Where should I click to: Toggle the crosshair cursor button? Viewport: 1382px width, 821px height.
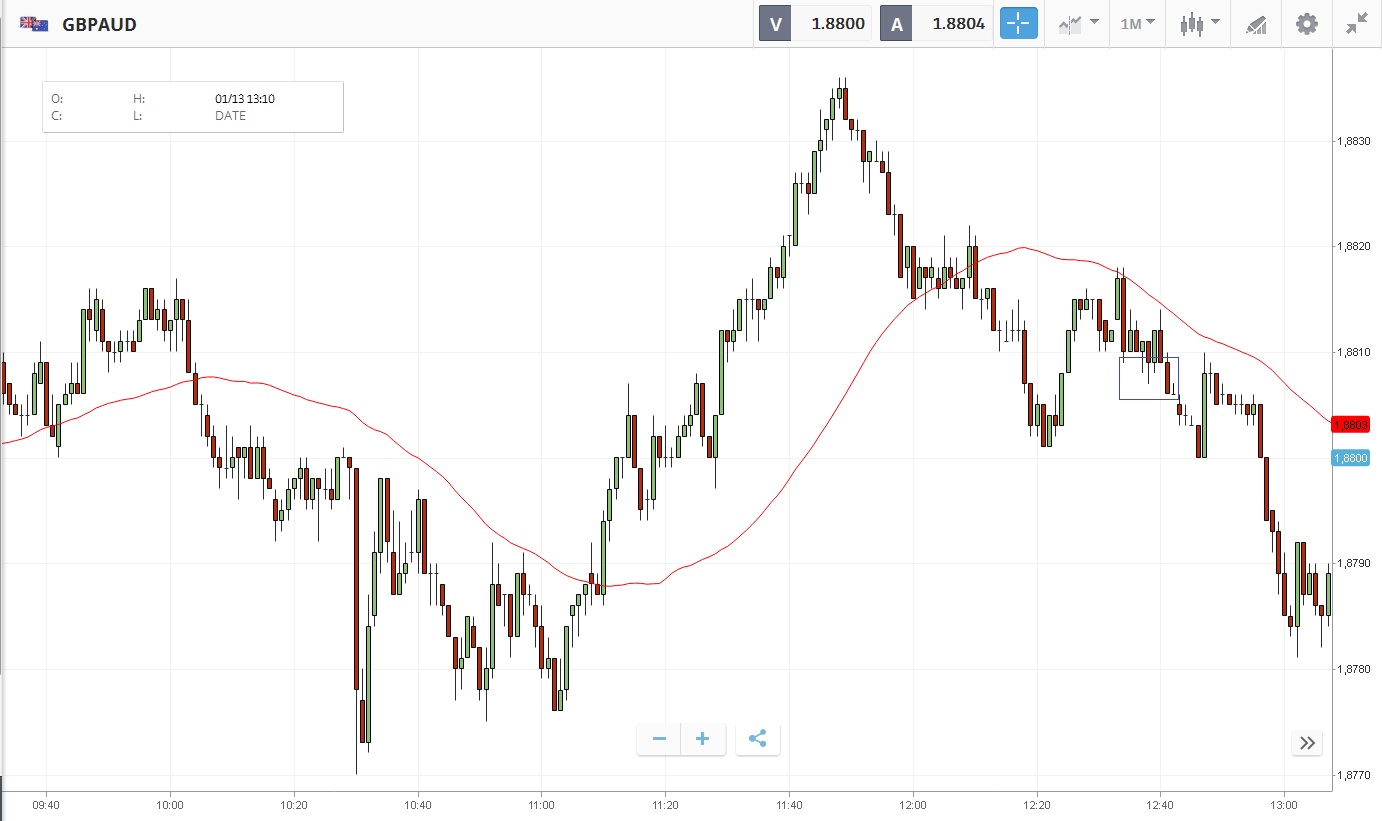(x=1019, y=24)
